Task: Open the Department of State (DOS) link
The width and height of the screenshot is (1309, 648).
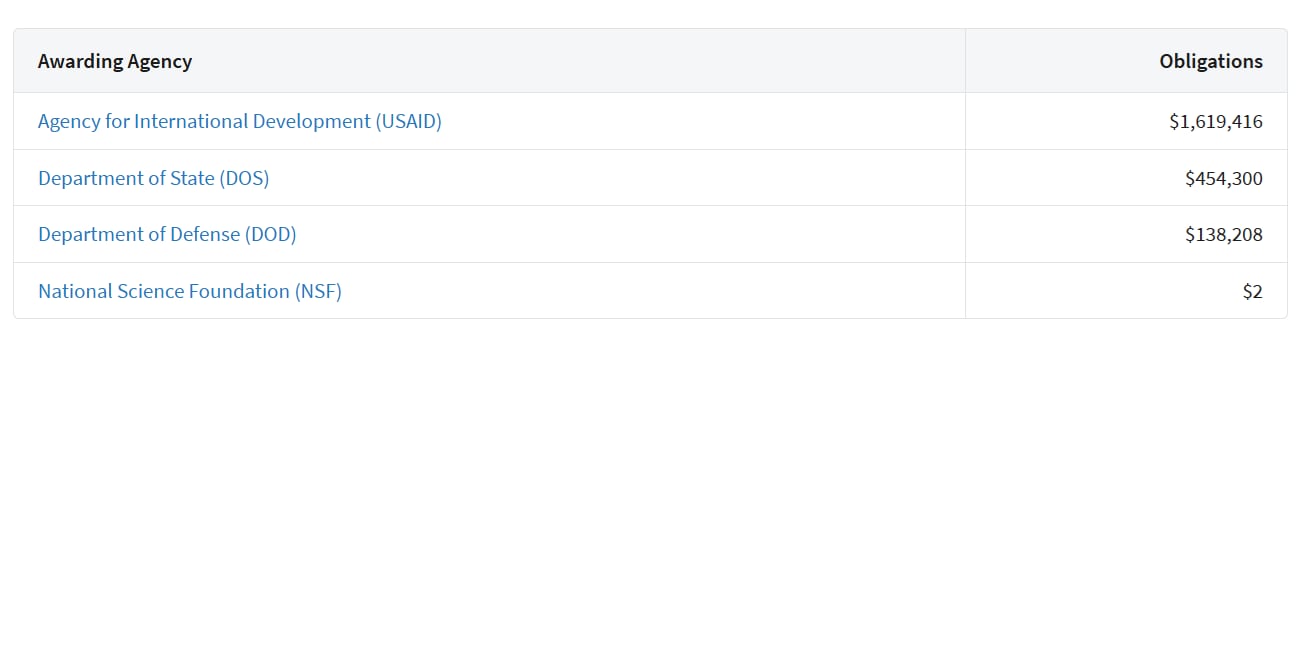Action: pyautogui.click(x=153, y=178)
